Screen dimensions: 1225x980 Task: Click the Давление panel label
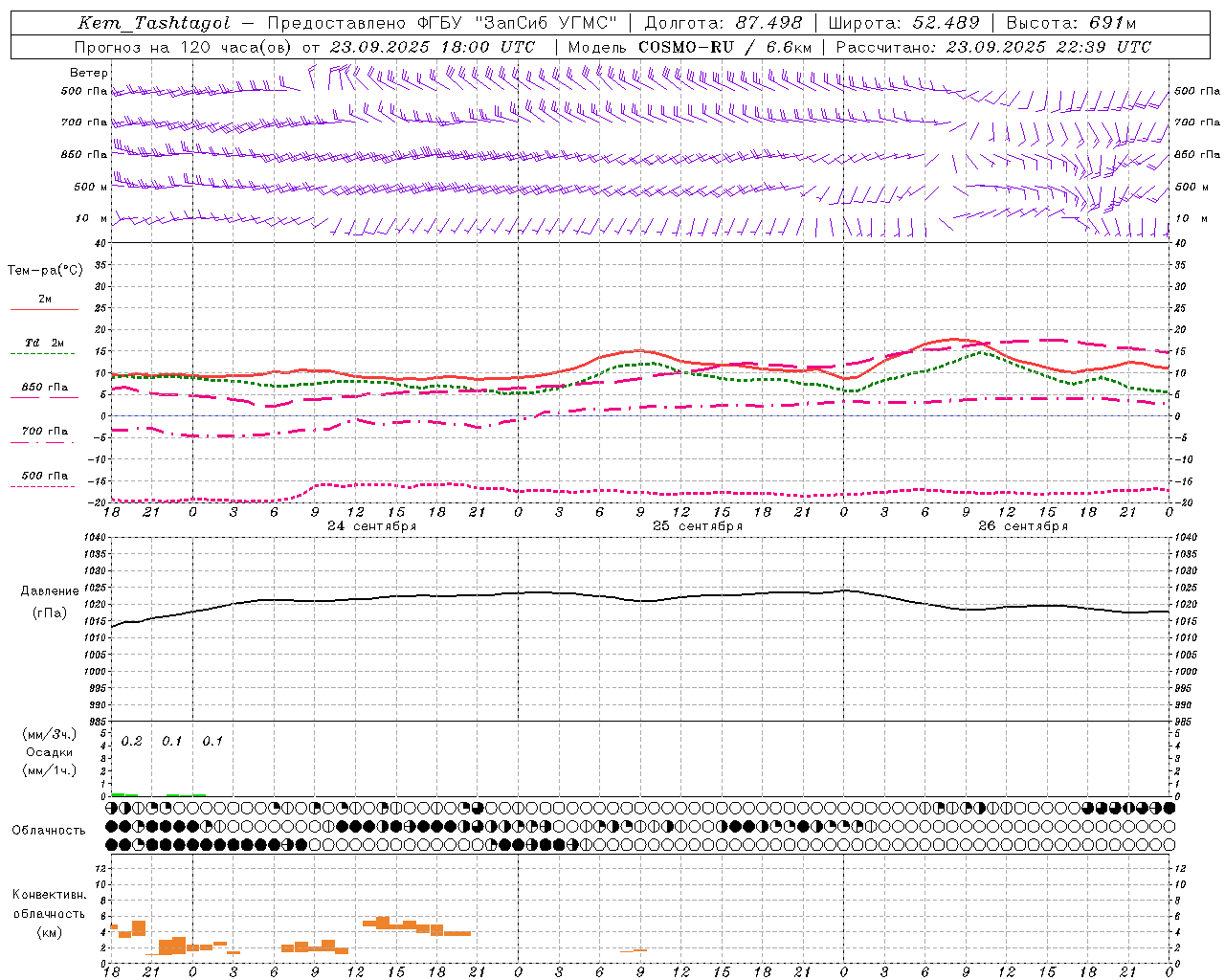[50, 591]
